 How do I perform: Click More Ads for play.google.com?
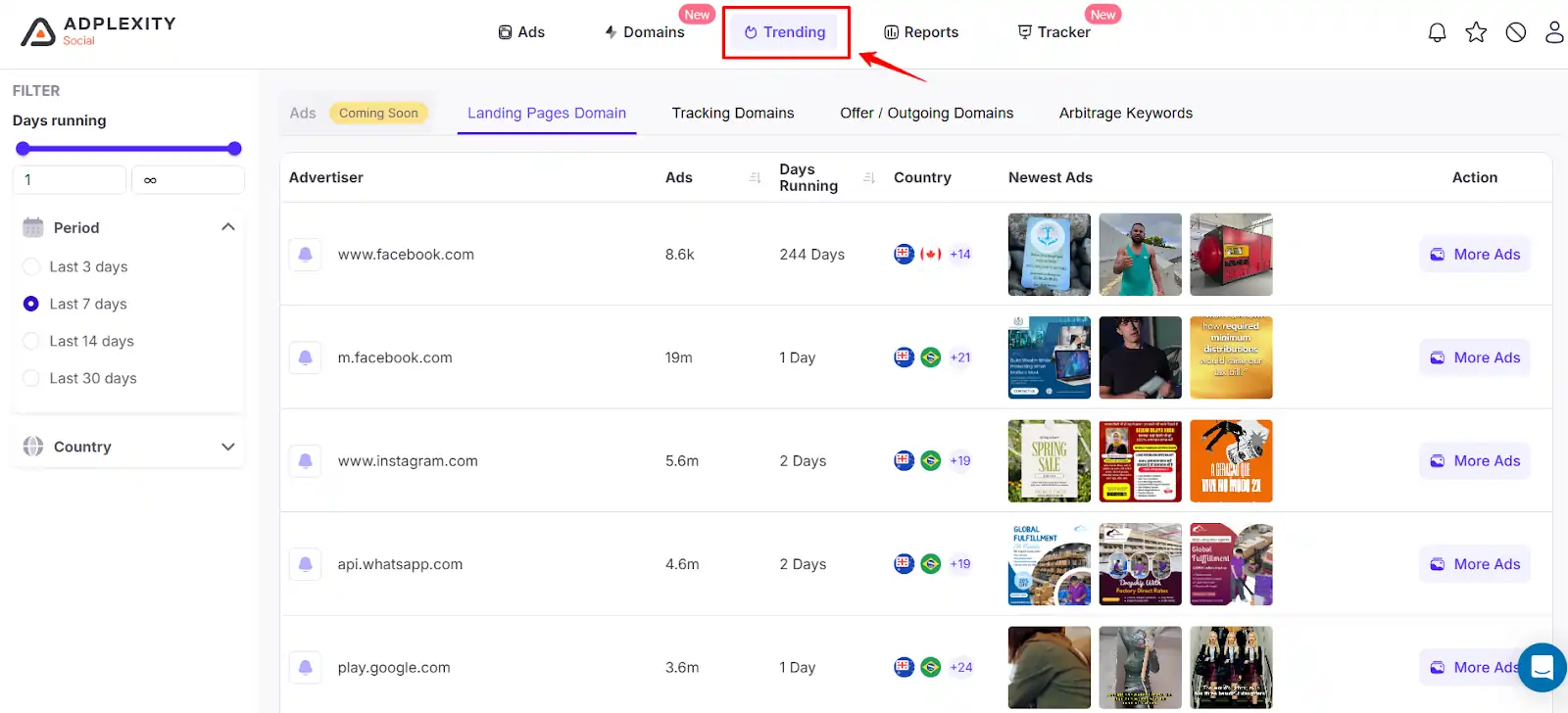[1475, 668]
